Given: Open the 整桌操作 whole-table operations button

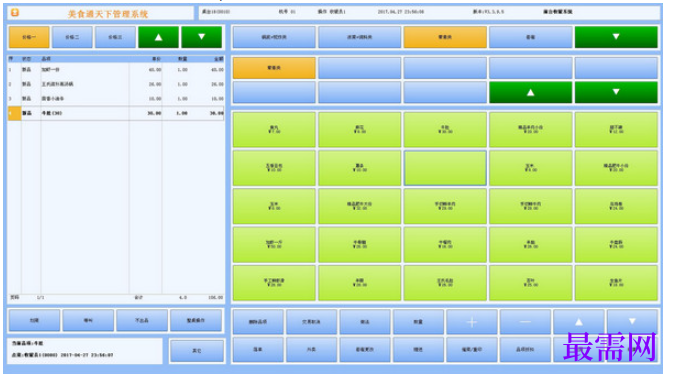Looking at the screenshot, I should click(196, 320).
